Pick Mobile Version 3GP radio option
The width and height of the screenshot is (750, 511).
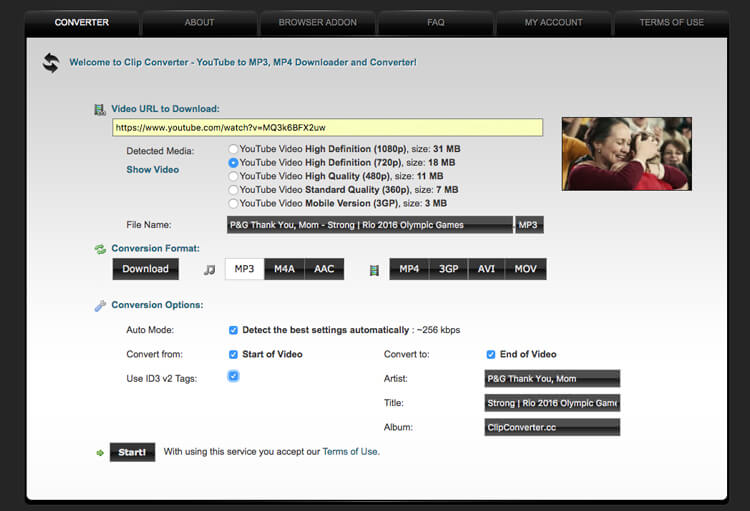coord(233,204)
